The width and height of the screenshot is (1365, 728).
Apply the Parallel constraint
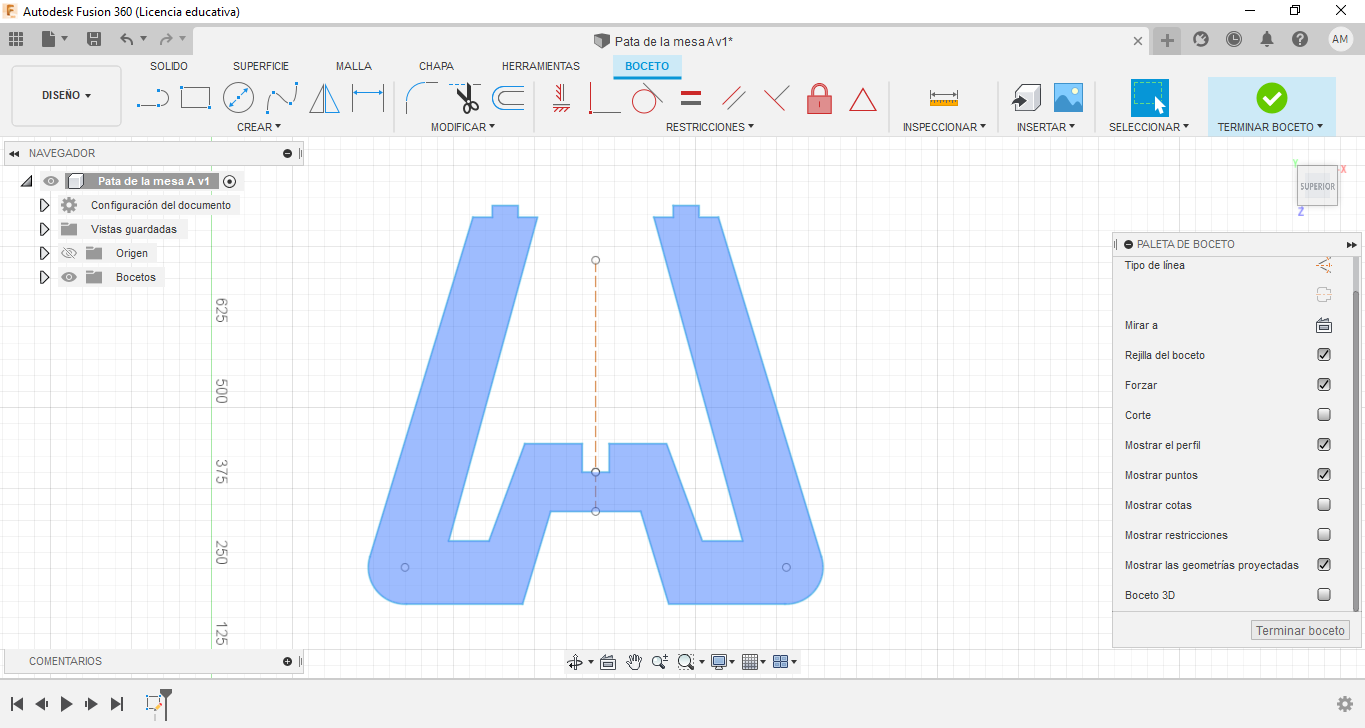733,98
